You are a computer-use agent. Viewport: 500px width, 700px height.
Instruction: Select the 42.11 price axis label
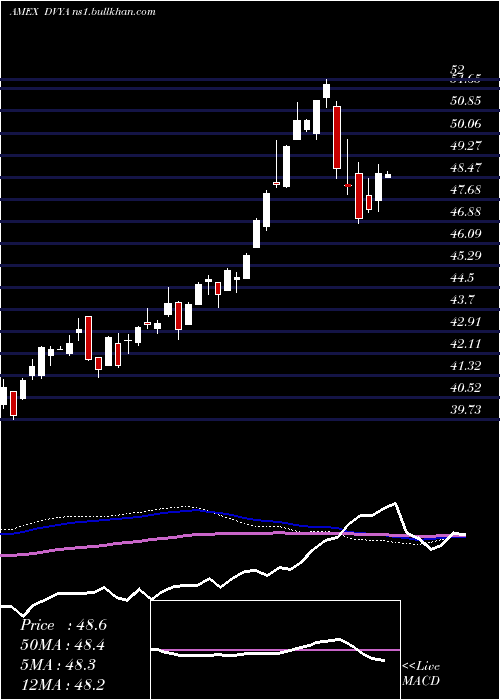point(466,344)
